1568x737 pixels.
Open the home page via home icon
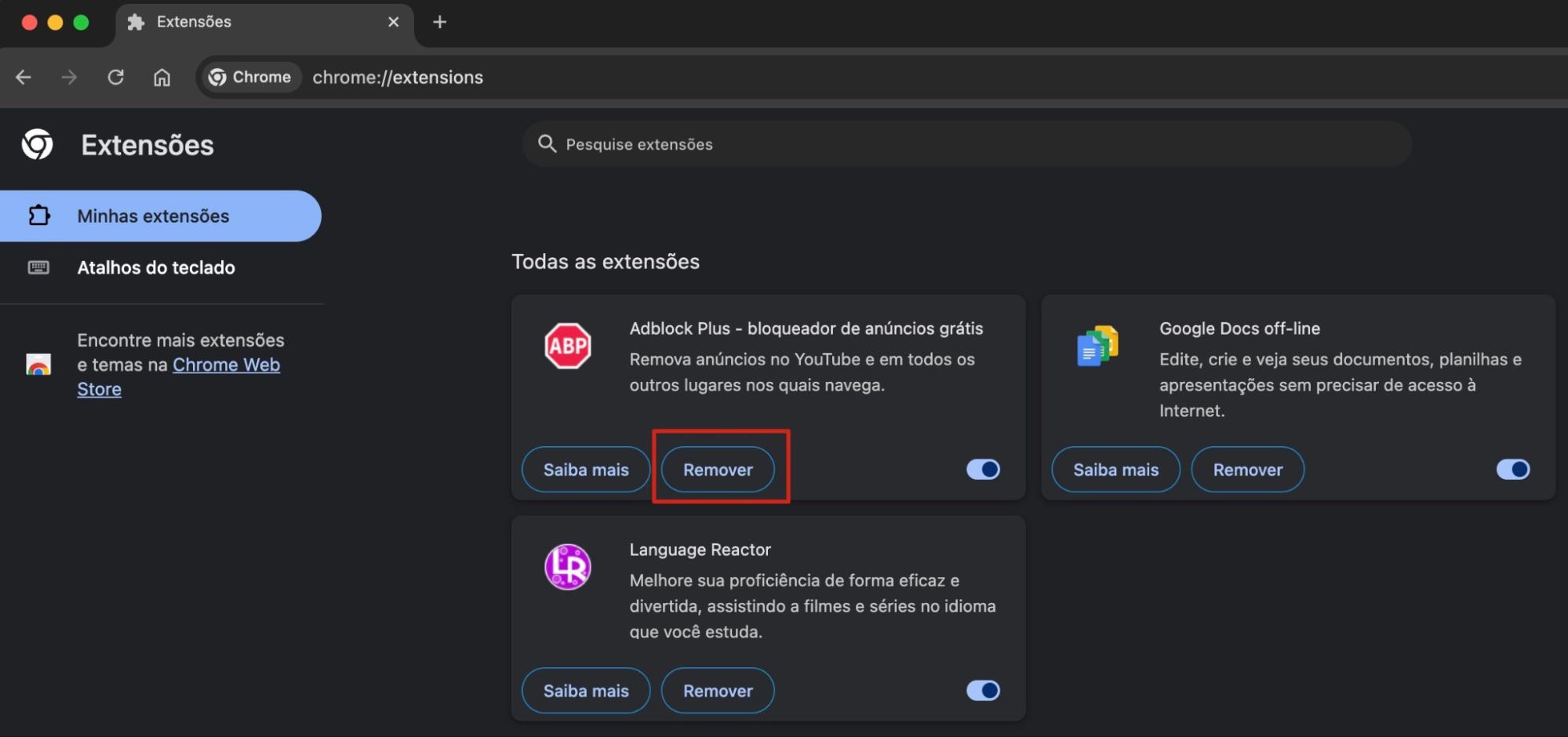pyautogui.click(x=162, y=77)
